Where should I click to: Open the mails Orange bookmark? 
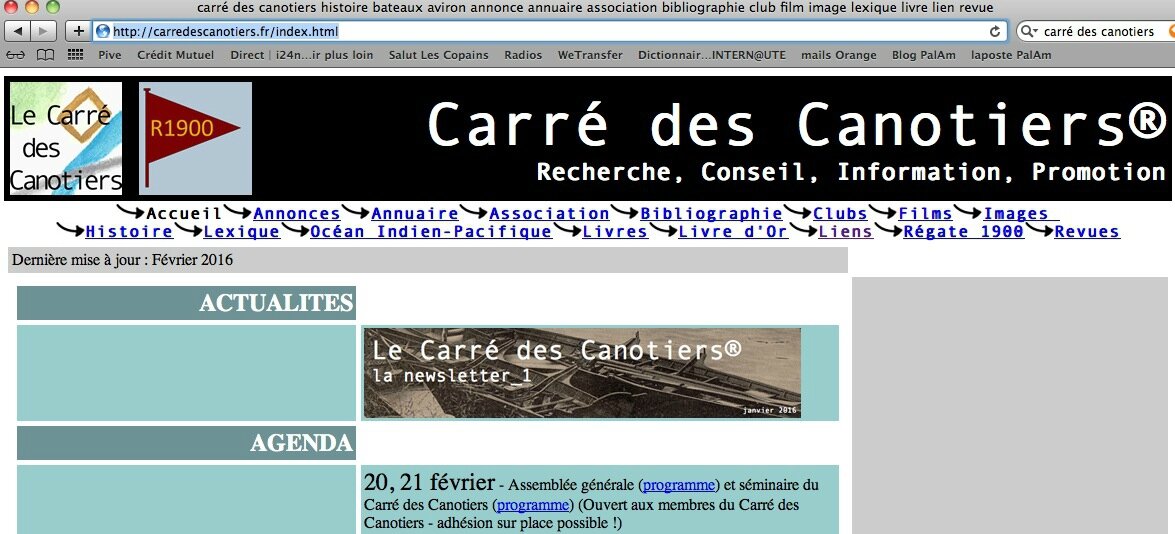click(839, 55)
